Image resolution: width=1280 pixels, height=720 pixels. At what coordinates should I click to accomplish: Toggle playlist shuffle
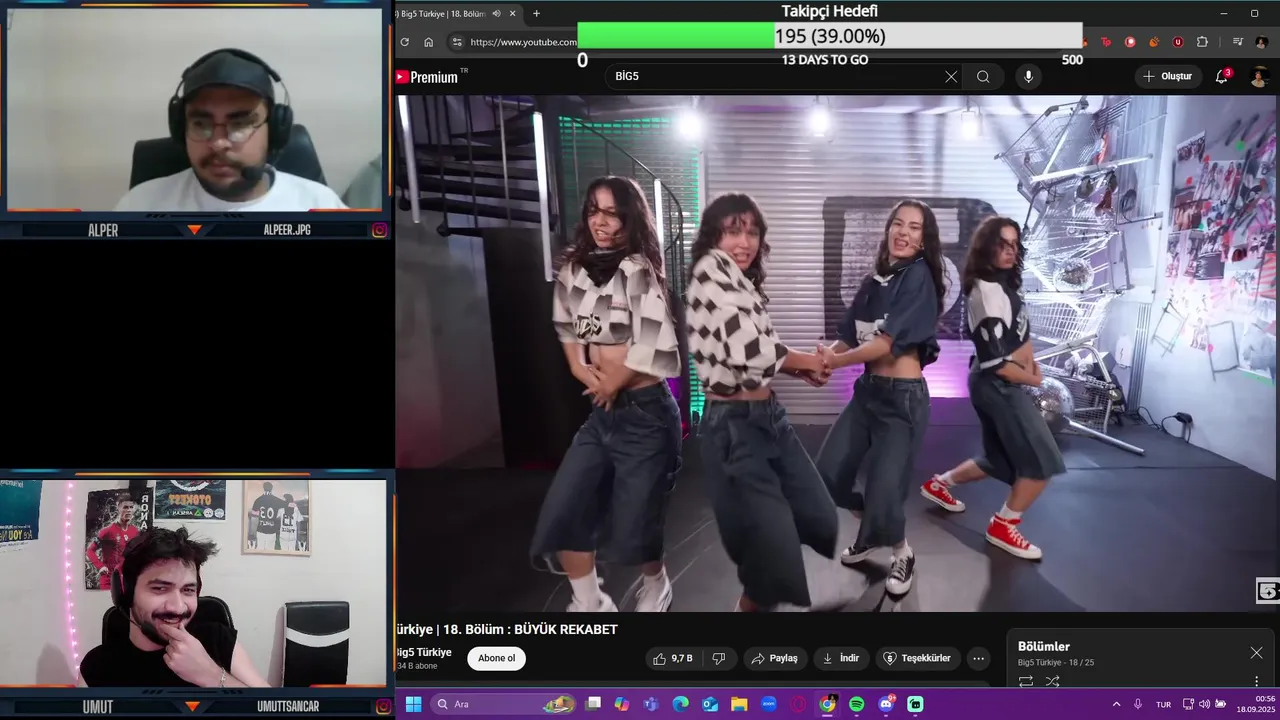(1052, 682)
